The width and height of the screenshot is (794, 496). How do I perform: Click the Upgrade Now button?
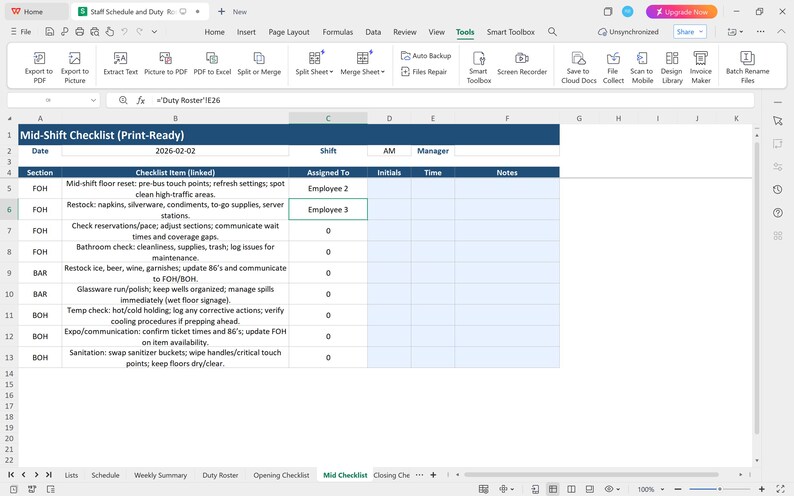pos(681,12)
